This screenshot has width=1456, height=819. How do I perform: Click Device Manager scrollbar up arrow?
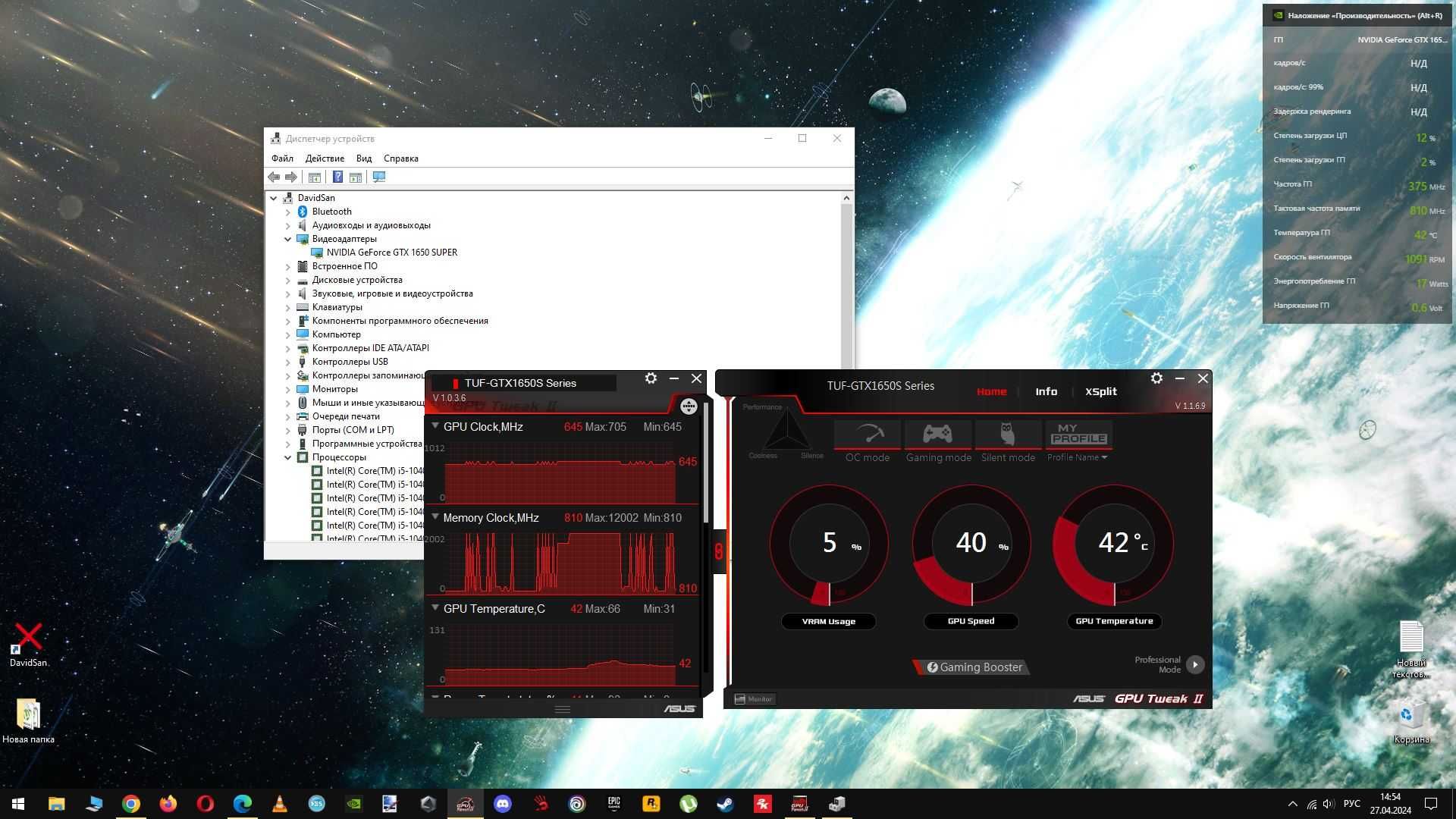pyautogui.click(x=846, y=198)
